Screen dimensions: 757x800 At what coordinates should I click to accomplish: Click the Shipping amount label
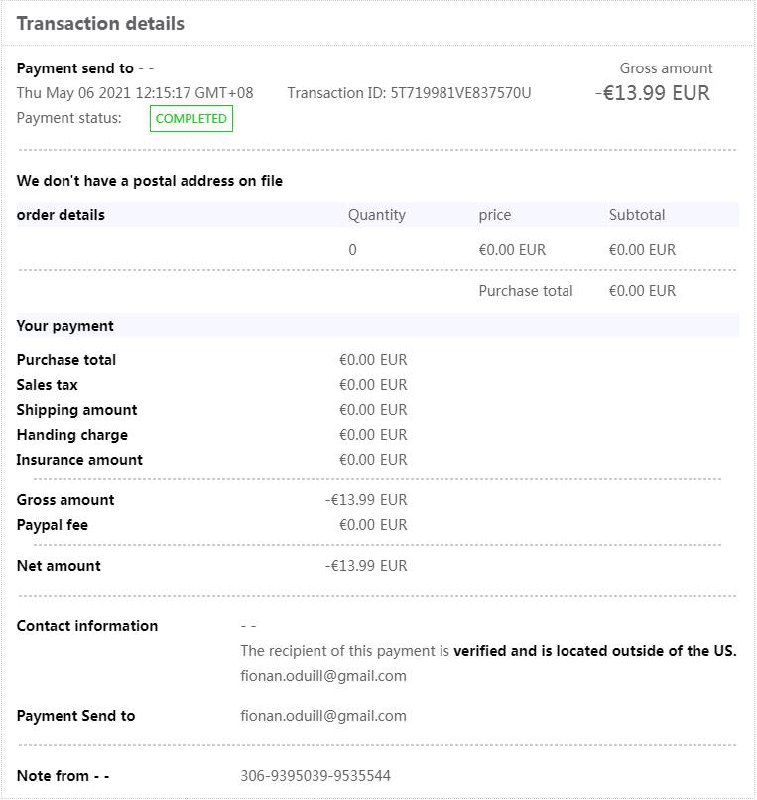[77, 410]
